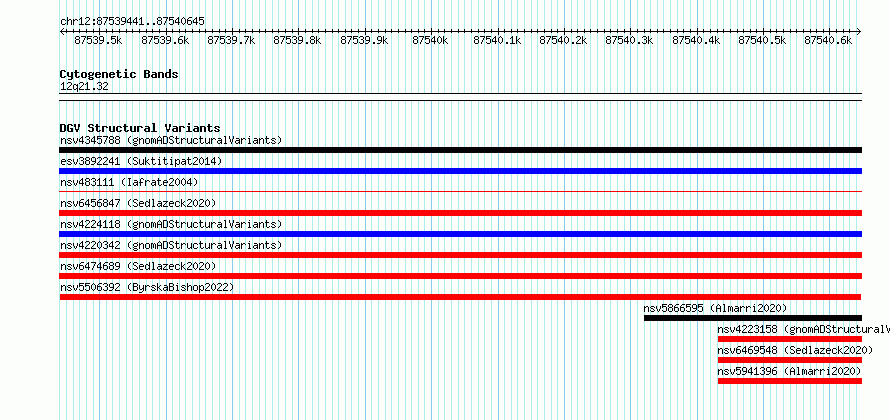Click ruler tick 87540.2k

[563, 40]
